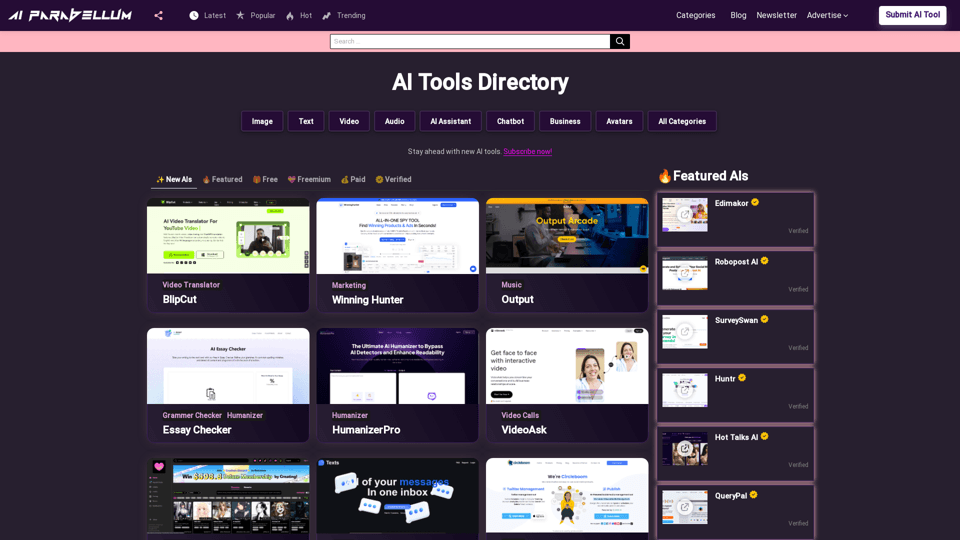Open the external link icon on SurveySwan thumbnail

(684, 331)
